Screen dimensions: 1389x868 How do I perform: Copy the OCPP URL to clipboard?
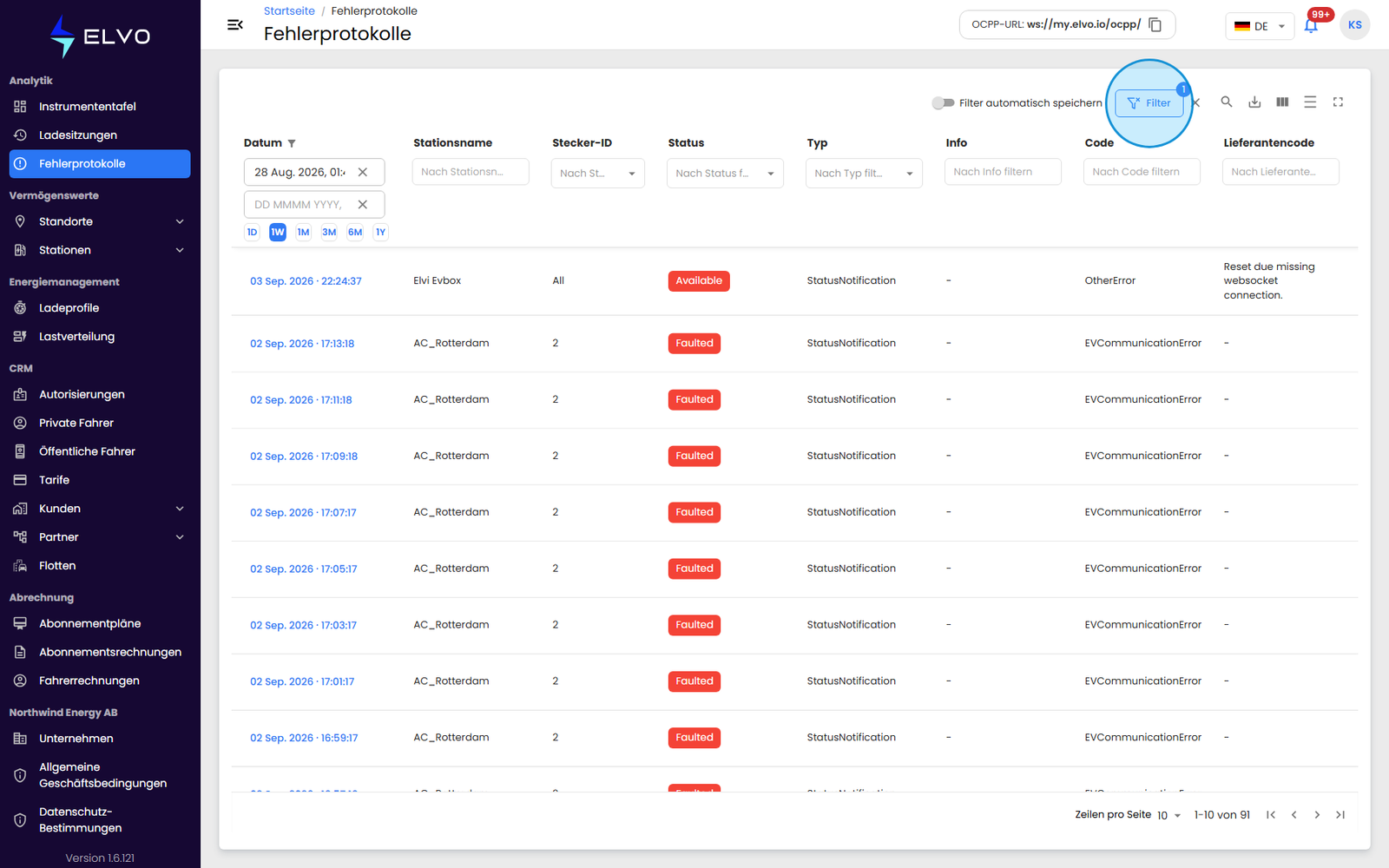click(x=1155, y=24)
